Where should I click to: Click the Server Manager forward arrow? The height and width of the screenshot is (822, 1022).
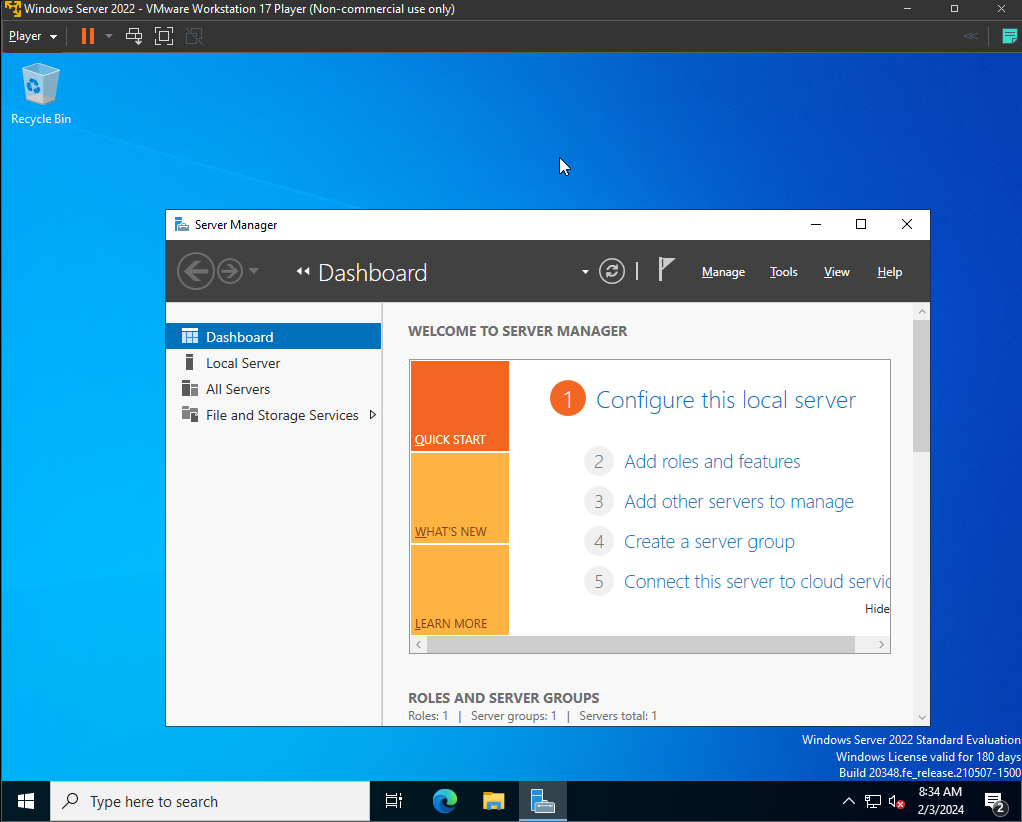click(x=229, y=271)
